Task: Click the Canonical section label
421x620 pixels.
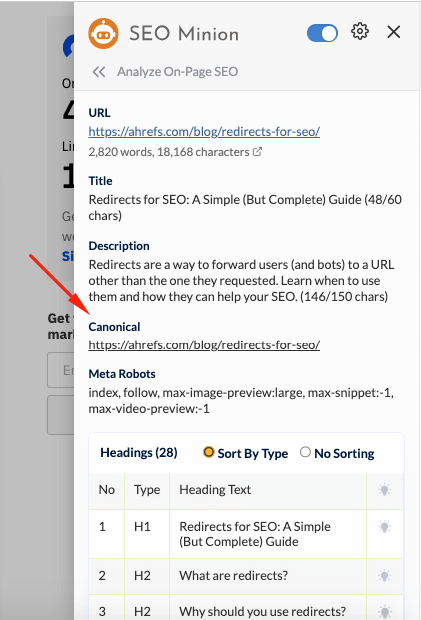Action: click(114, 327)
